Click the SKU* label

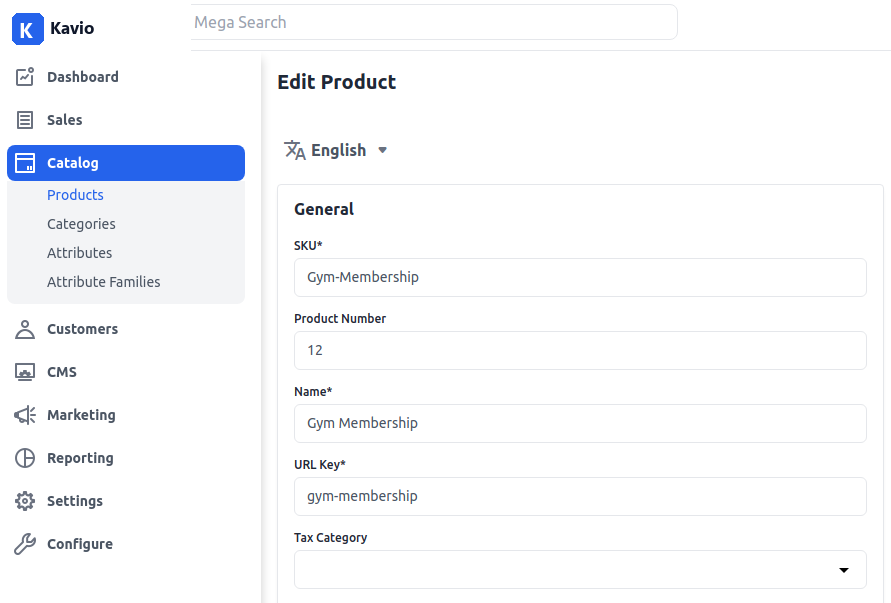(308, 246)
